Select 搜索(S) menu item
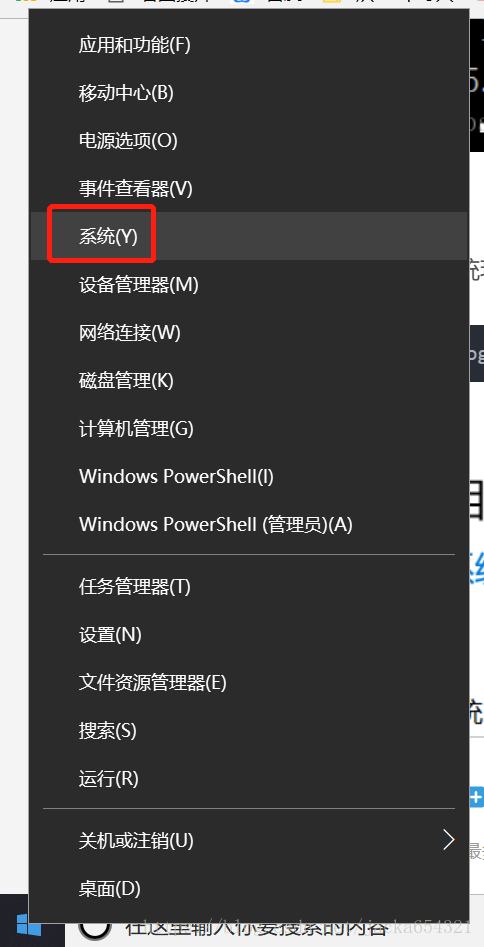 pyautogui.click(x=249, y=731)
